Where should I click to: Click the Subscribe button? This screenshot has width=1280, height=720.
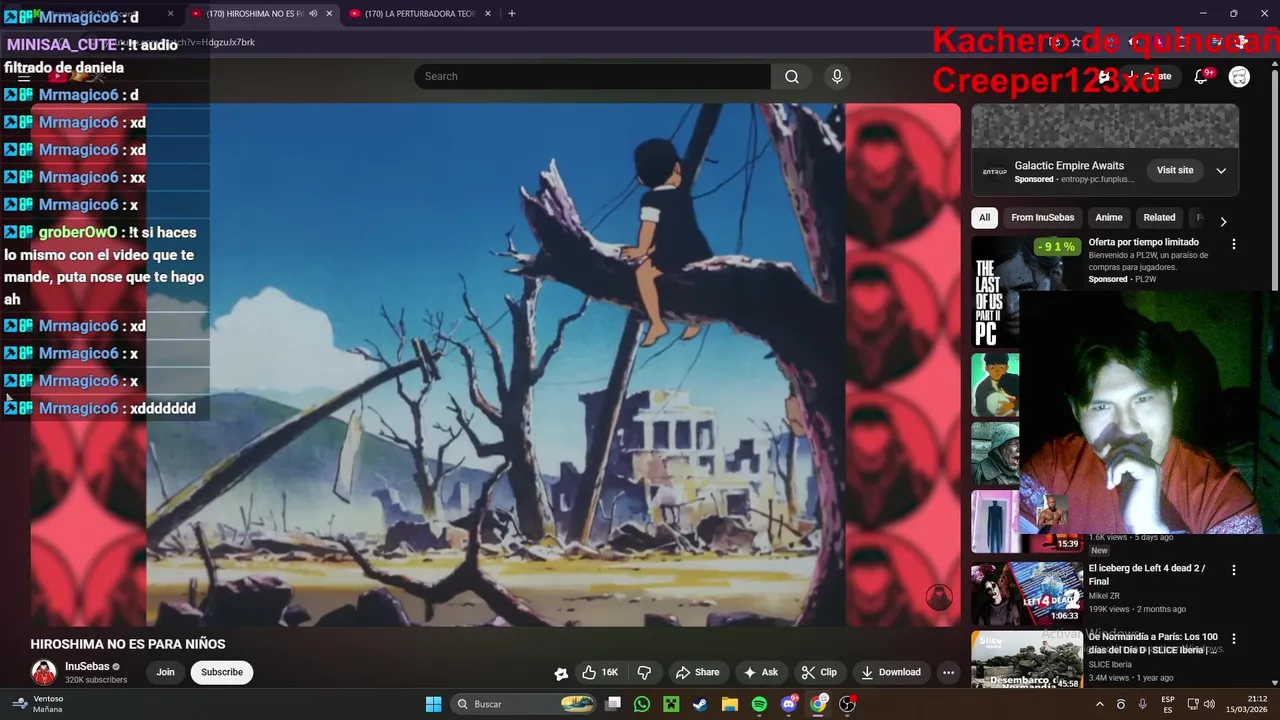point(222,672)
